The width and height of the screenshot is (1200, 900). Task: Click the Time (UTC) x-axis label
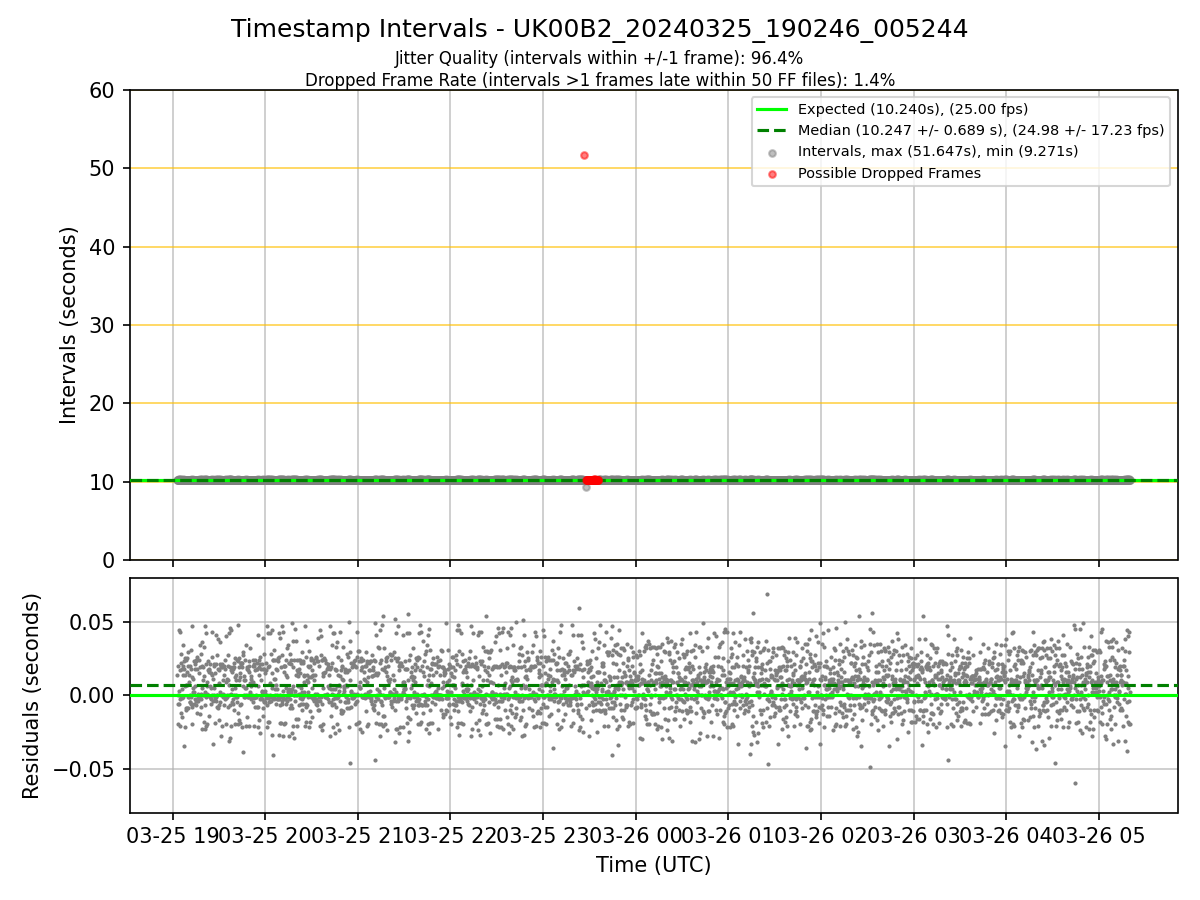coord(653,865)
